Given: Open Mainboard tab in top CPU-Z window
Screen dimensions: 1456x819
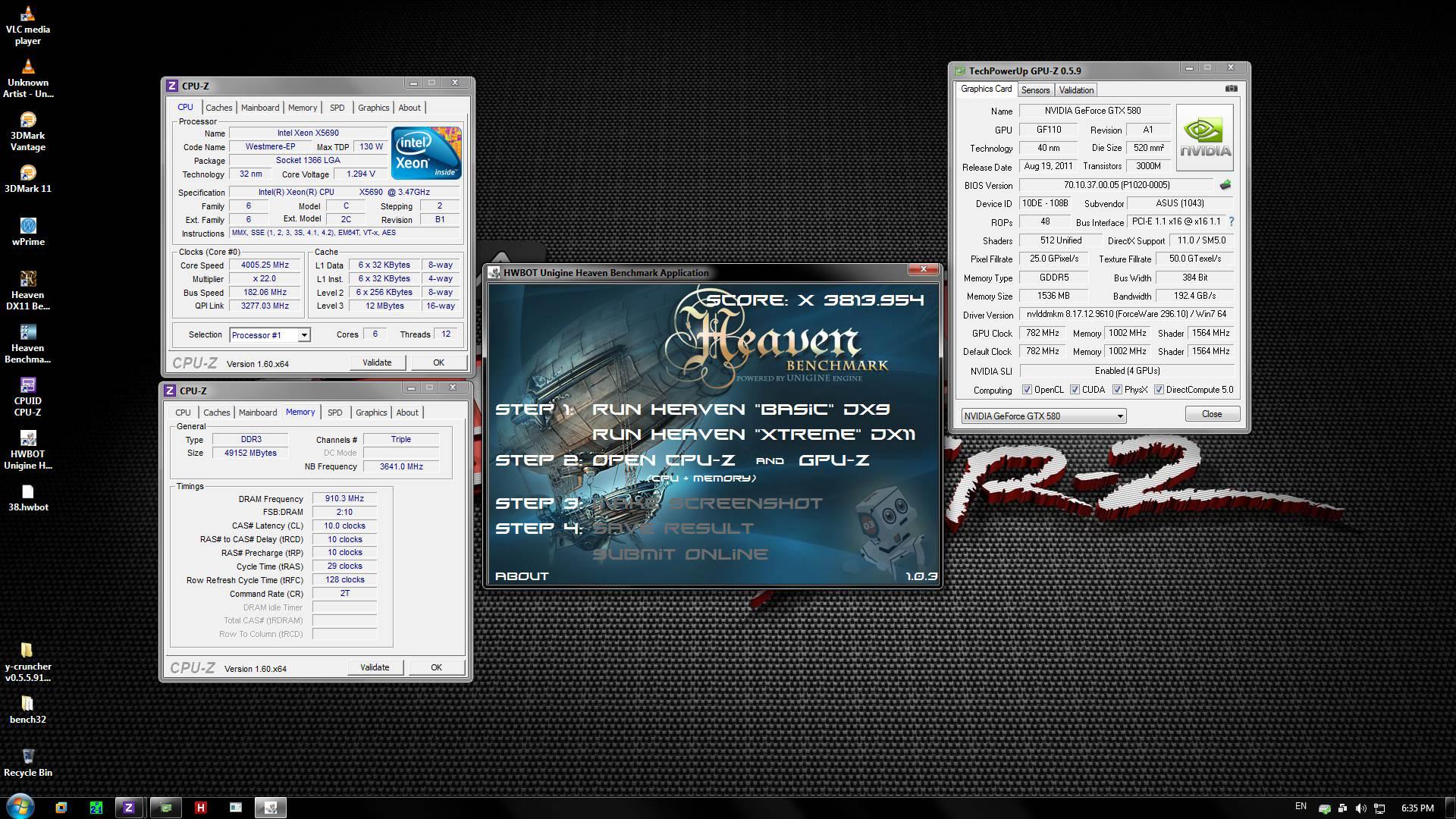Looking at the screenshot, I should point(260,108).
